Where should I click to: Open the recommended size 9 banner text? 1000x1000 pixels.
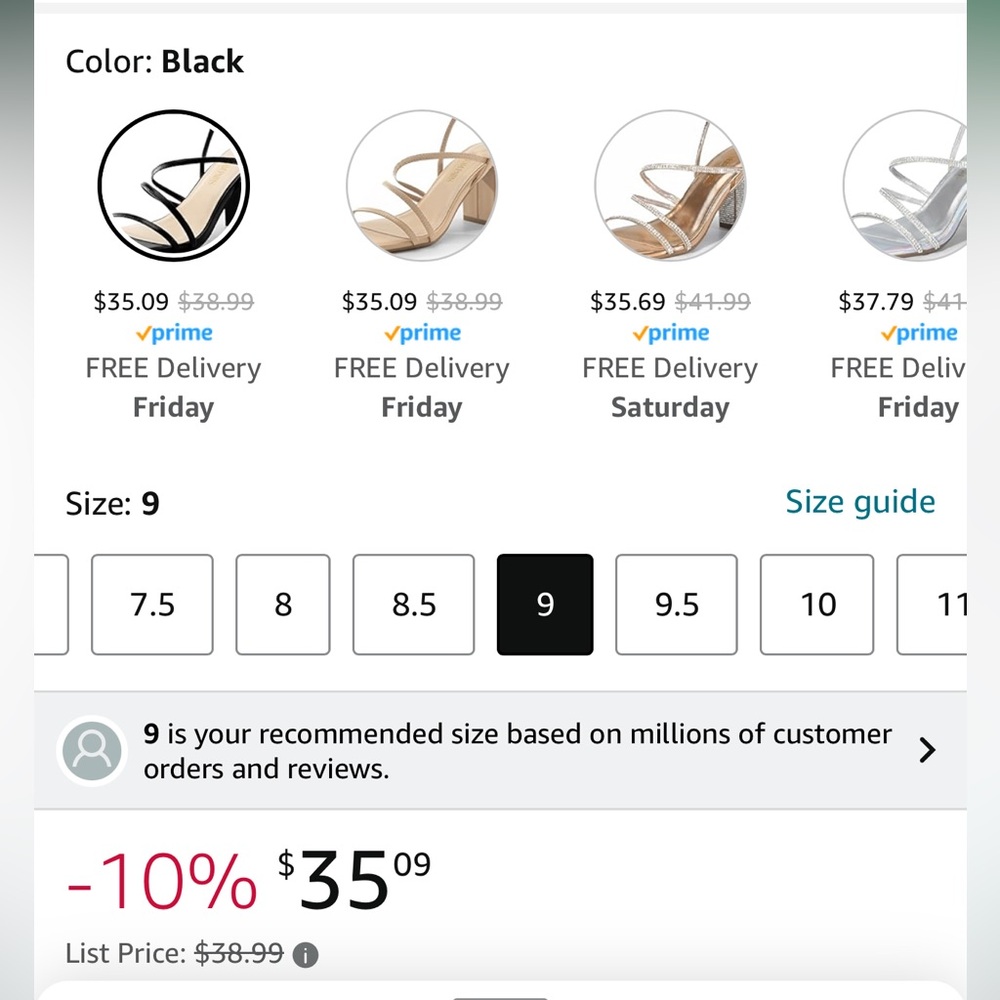[x=517, y=751]
